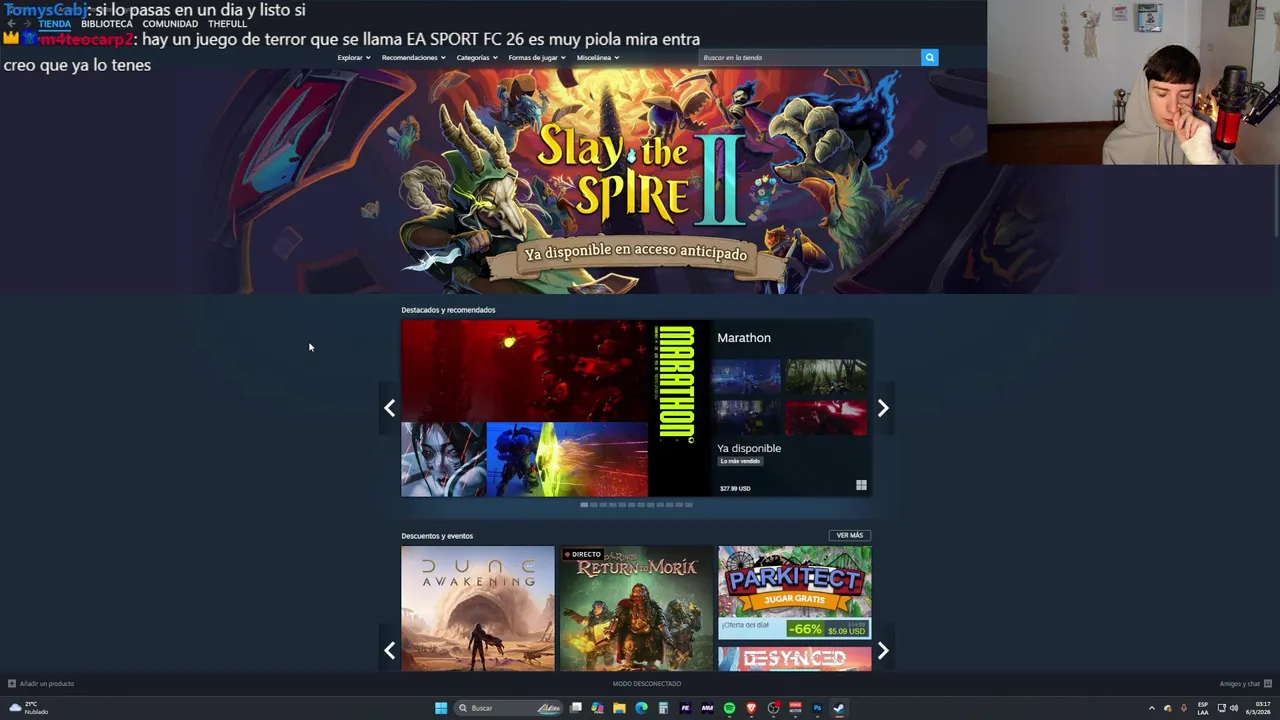Image resolution: width=1280 pixels, height=720 pixels.
Task: Open Brave browser from the taskbar
Action: [751, 708]
